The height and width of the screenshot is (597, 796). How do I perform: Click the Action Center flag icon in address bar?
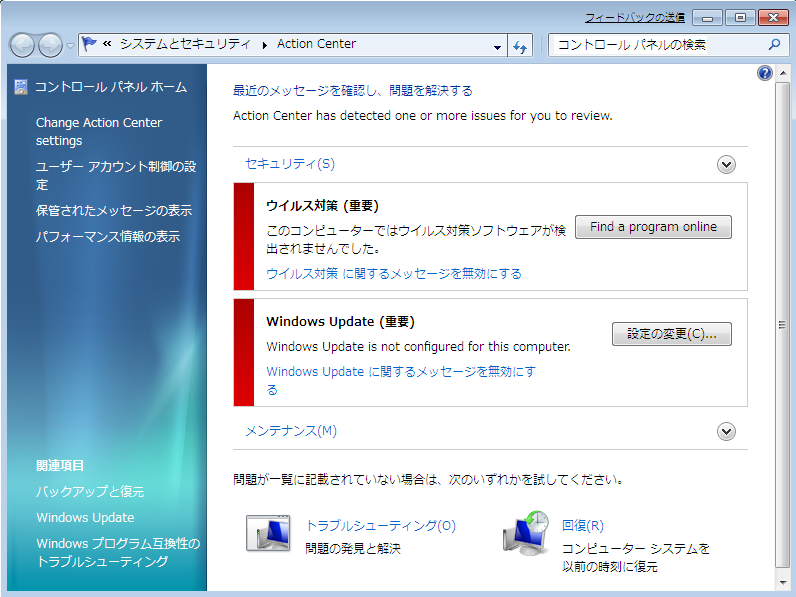pos(89,44)
